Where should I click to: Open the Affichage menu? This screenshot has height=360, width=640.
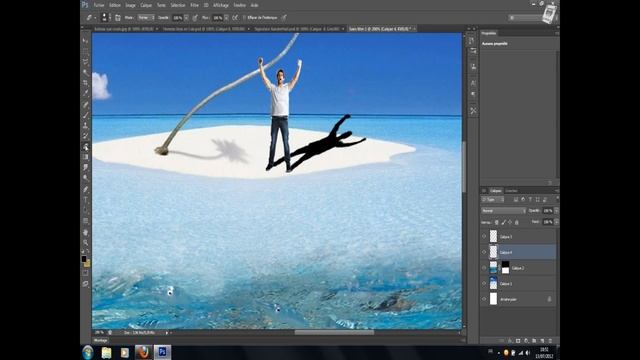[221, 5]
